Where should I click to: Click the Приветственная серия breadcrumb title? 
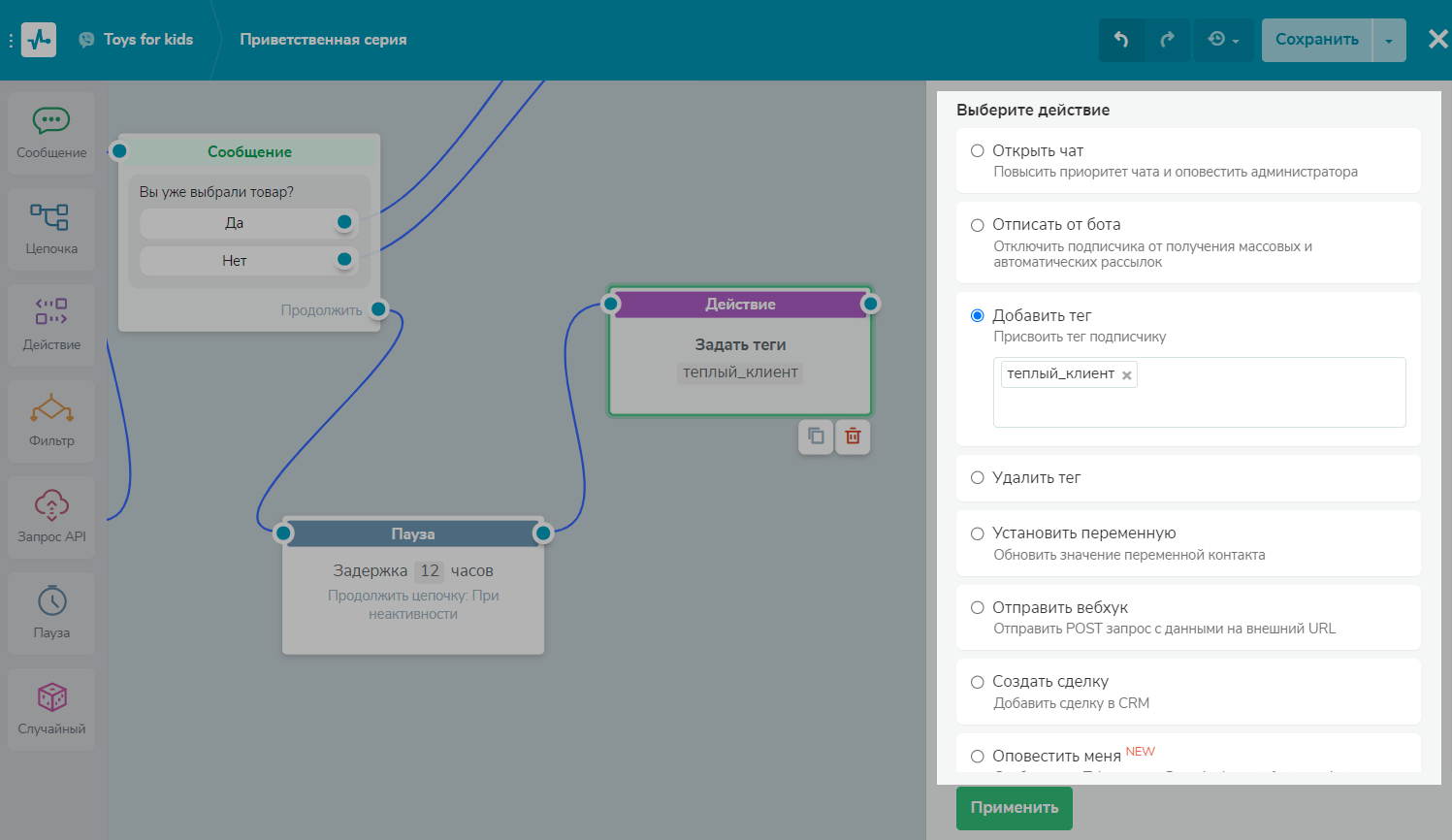323,40
